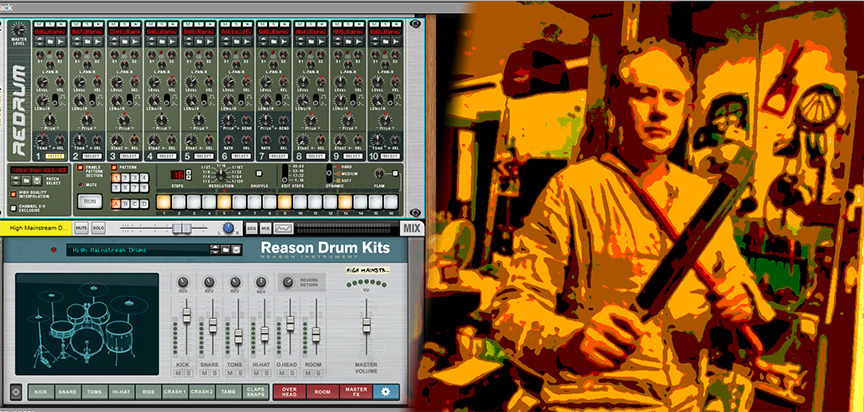
Task: Open the CRASH 1 tab
Action: (175, 392)
